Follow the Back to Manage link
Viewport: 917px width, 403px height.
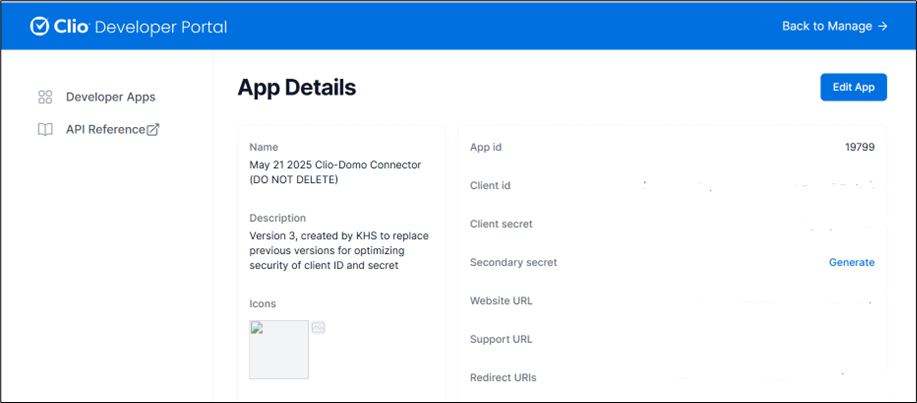[x=835, y=26]
